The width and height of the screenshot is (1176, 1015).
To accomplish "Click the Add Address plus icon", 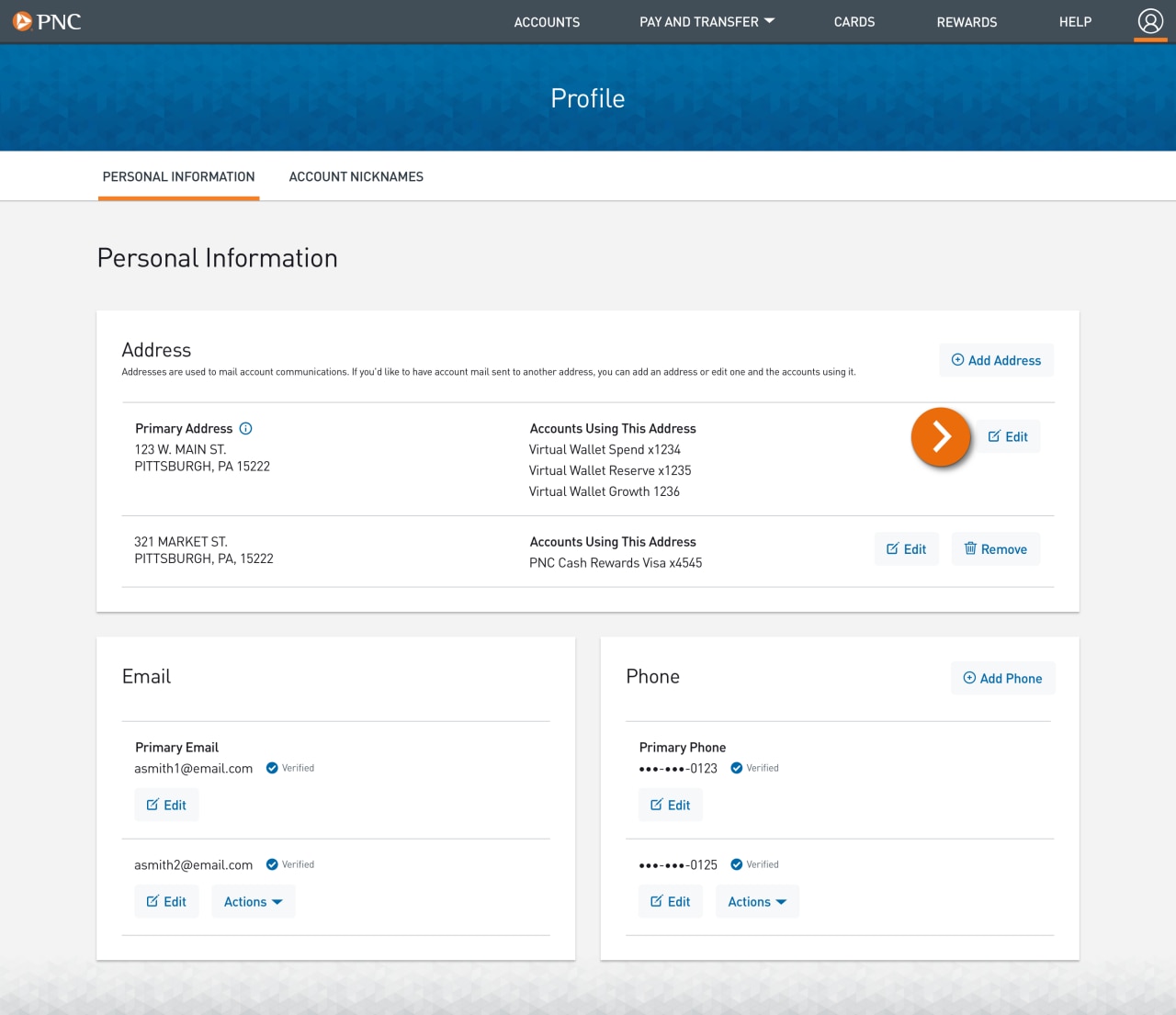I will pyautogui.click(x=956, y=360).
